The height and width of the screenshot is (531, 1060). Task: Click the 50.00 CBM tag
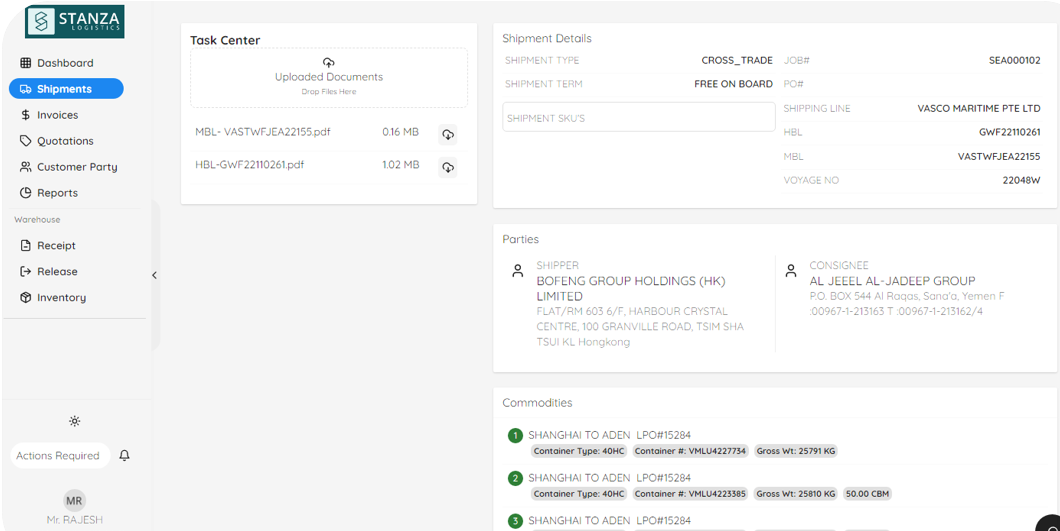coord(867,494)
